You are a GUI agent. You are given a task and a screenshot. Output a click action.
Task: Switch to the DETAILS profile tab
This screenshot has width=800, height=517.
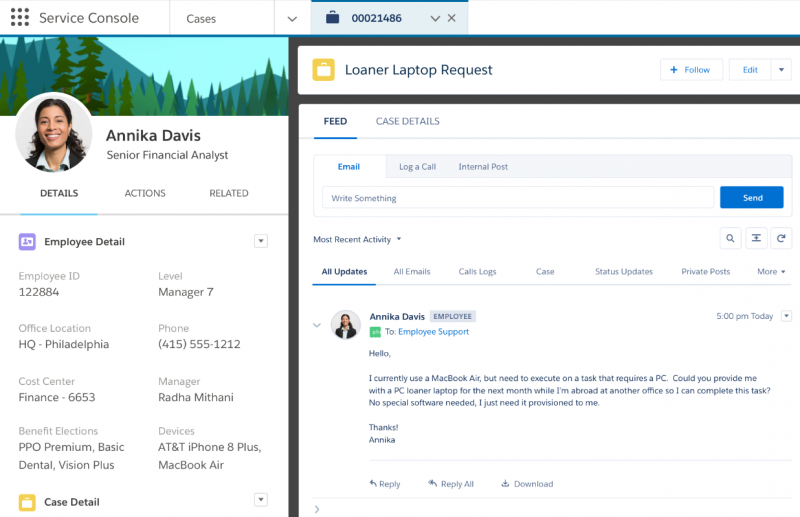coord(59,193)
